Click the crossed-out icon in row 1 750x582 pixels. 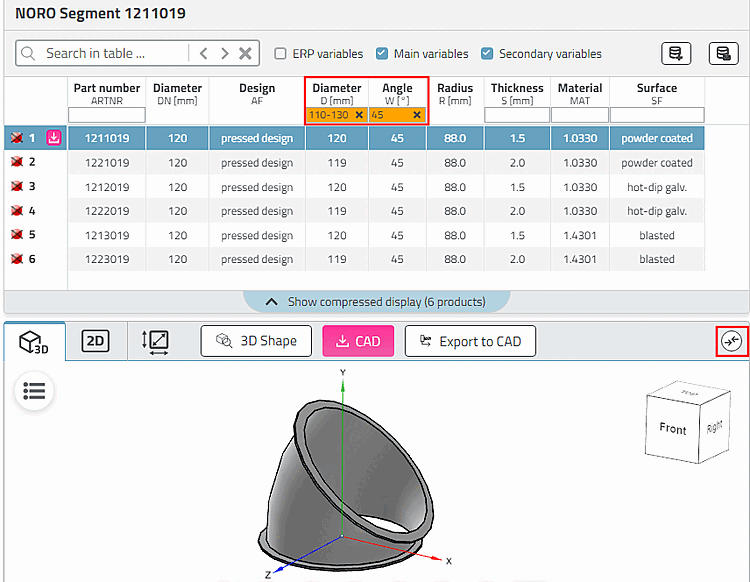click(x=17, y=138)
